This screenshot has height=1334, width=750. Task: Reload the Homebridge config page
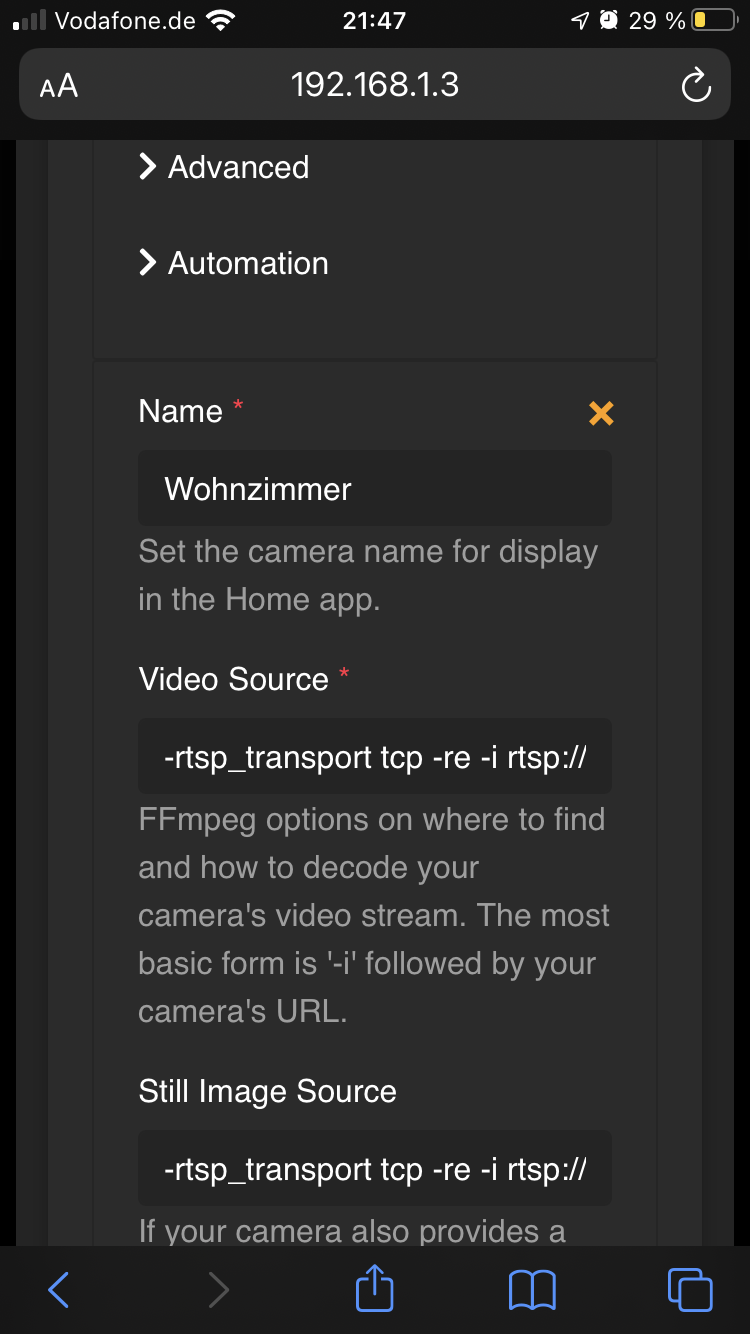pyautogui.click(x=696, y=85)
